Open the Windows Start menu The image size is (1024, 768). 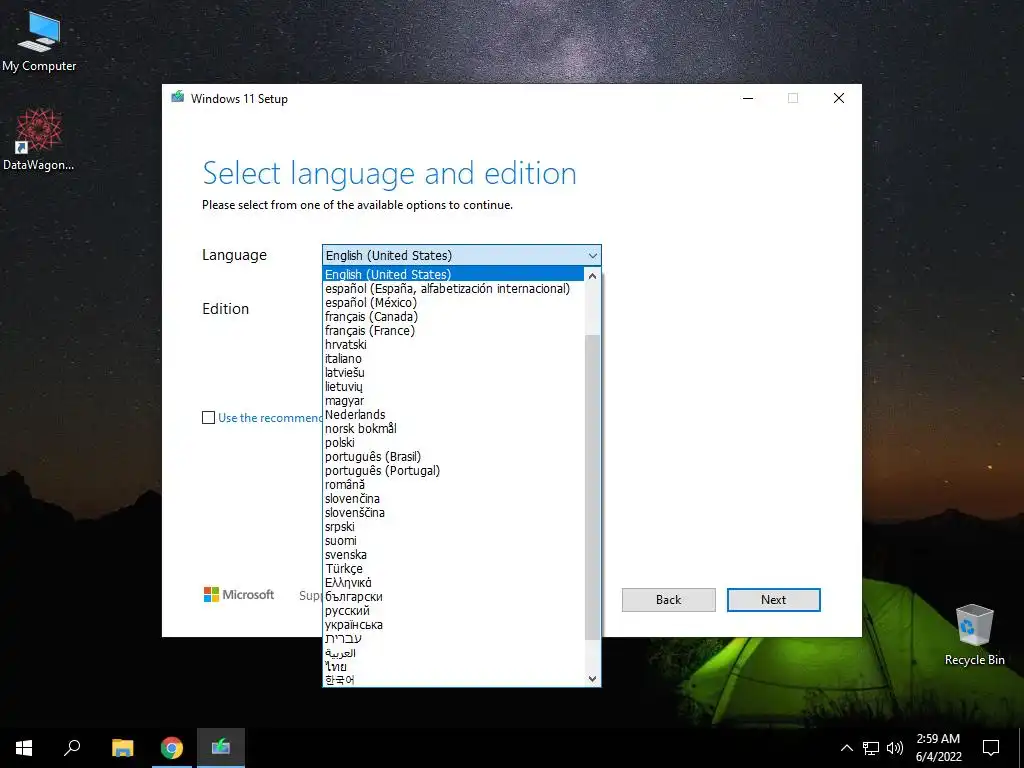[24, 748]
